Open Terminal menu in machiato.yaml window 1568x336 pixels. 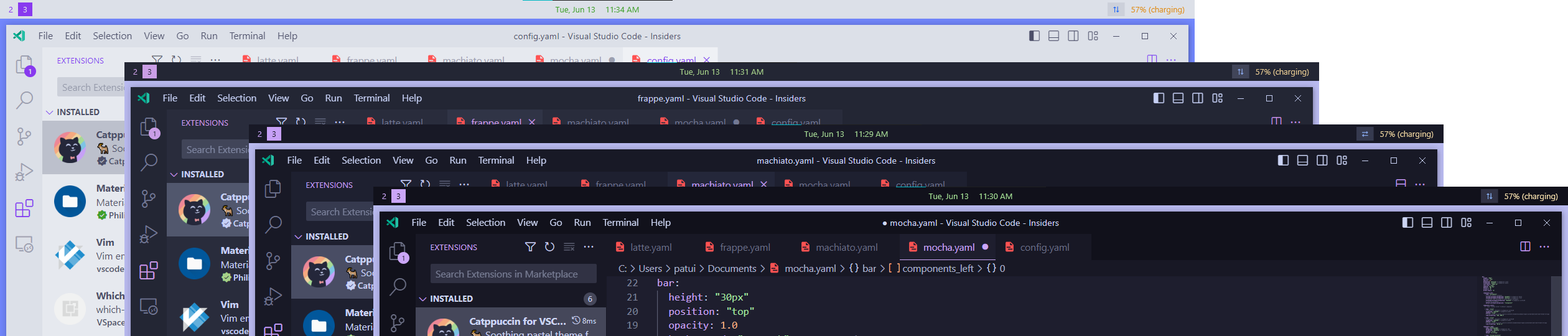pyautogui.click(x=496, y=161)
